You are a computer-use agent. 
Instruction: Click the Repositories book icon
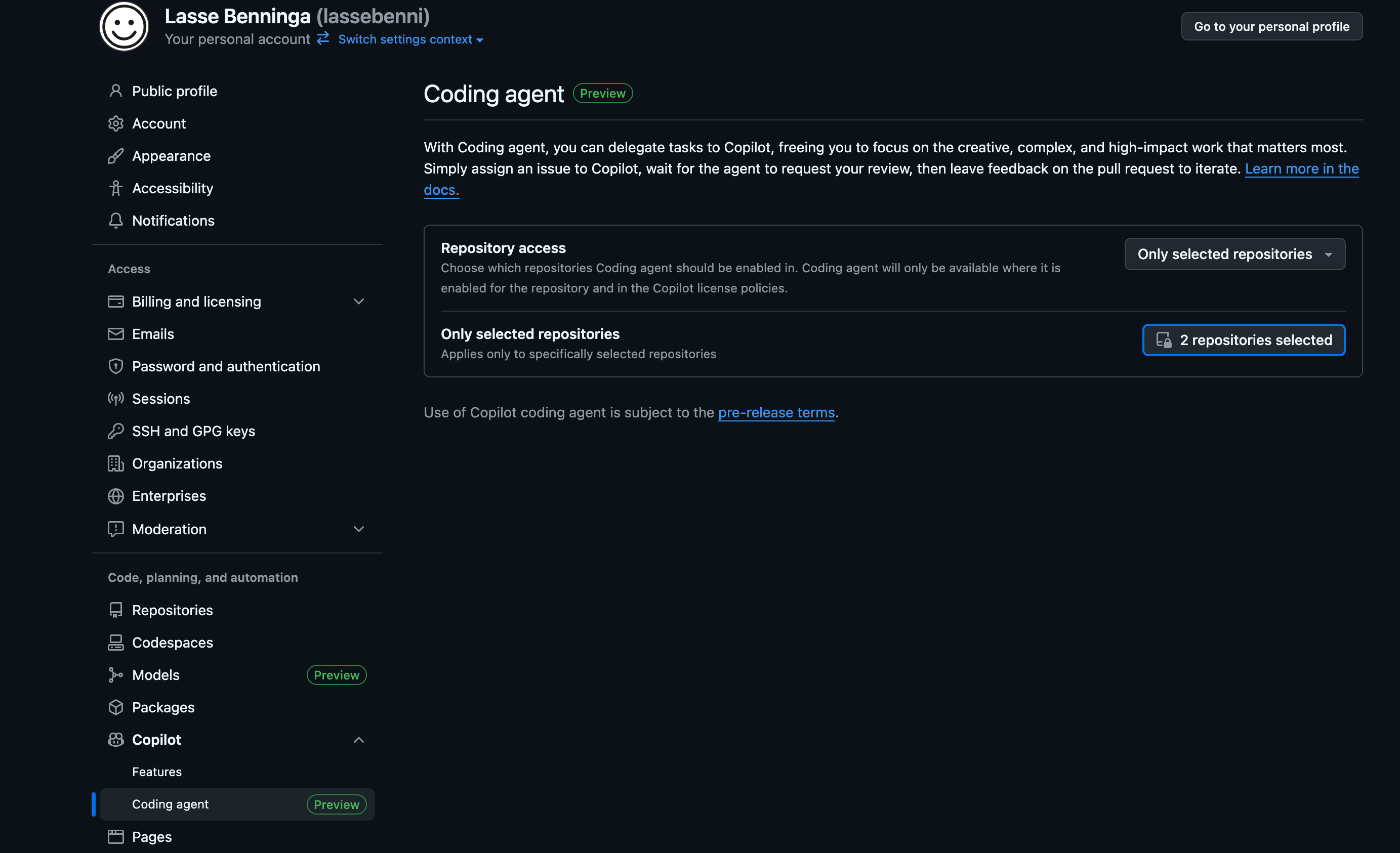point(116,610)
